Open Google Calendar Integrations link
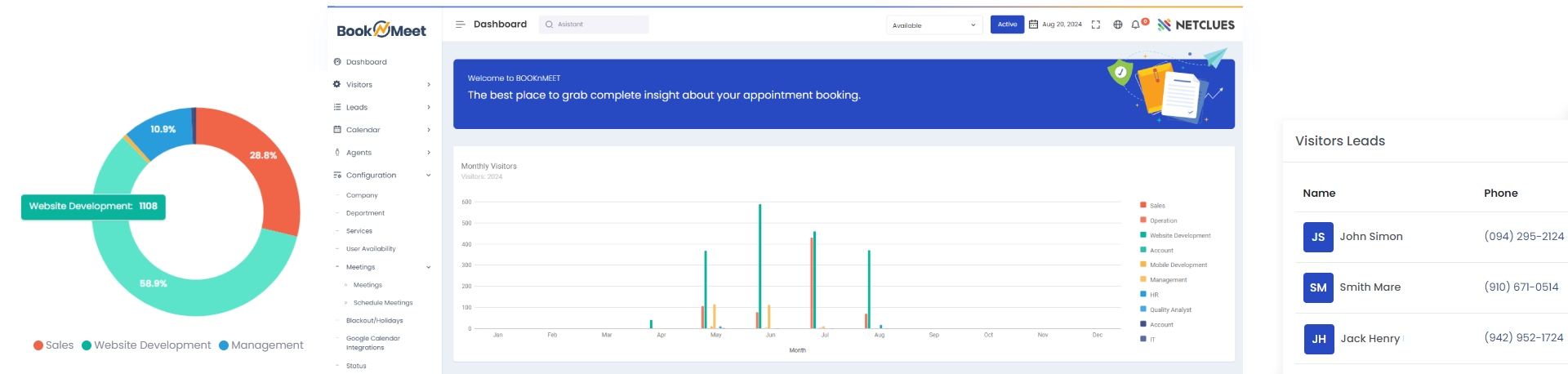1568x374 pixels. point(372,343)
